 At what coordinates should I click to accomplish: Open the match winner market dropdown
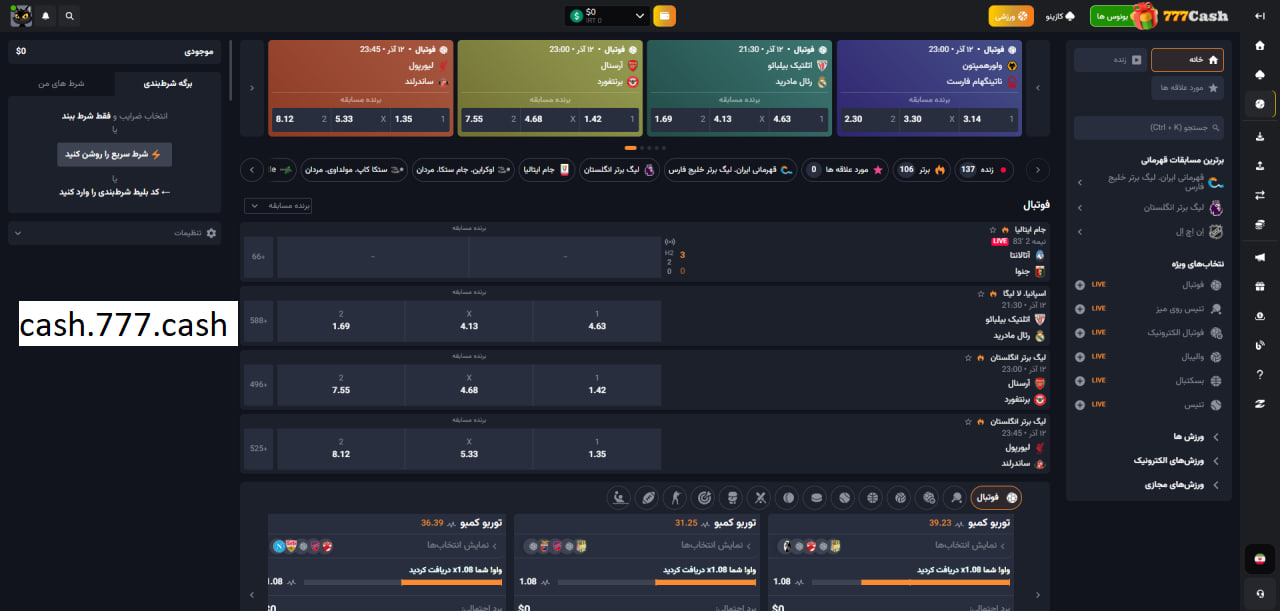[x=278, y=205]
